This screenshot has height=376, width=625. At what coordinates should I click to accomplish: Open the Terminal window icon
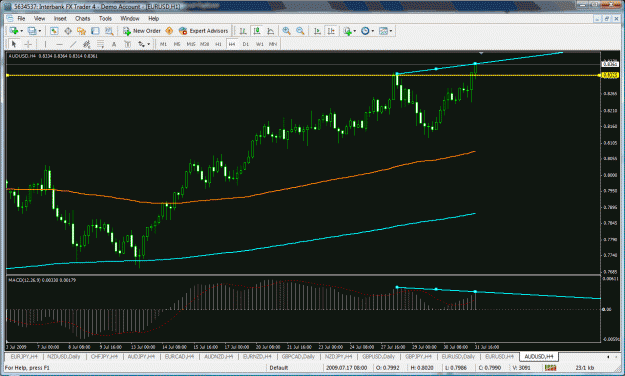[95, 31]
